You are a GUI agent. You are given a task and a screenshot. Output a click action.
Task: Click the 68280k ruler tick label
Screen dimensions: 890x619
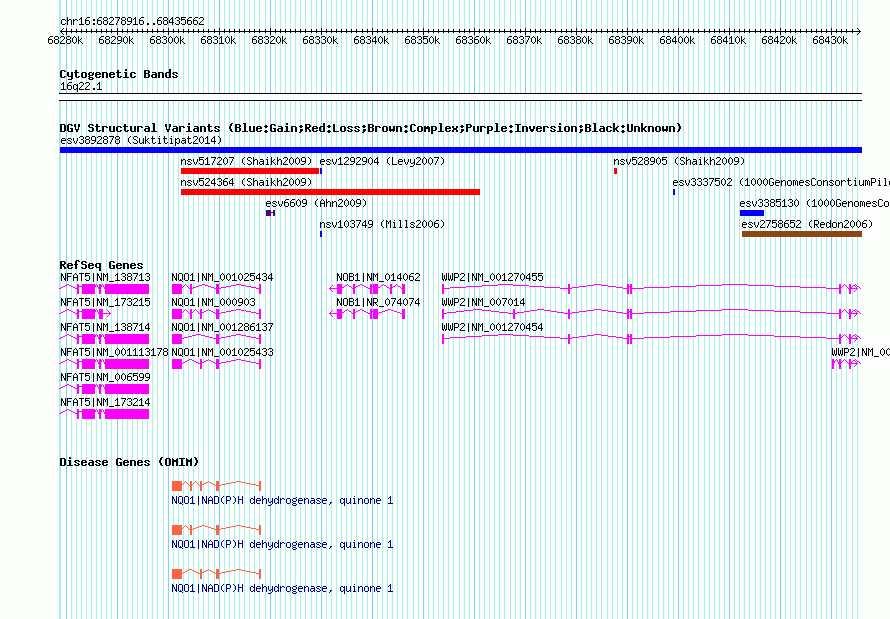pyautogui.click(x=65, y=41)
